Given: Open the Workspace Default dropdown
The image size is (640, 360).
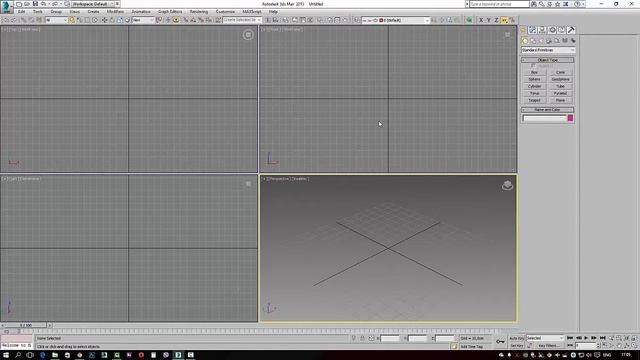Looking at the screenshot, I should pos(93,4).
